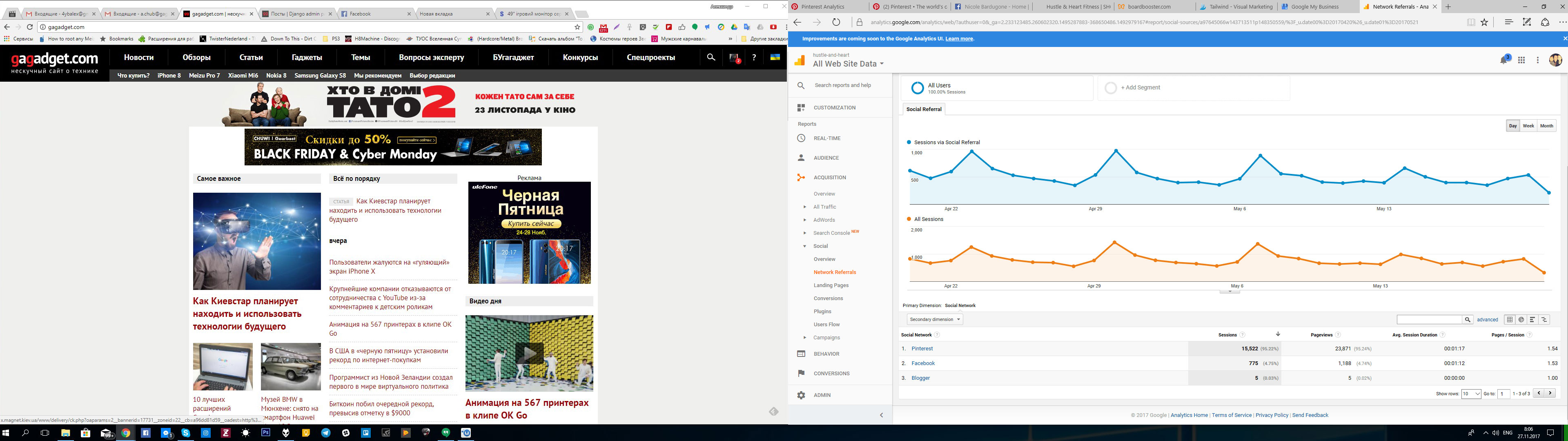Expand the Campaigns section in sidebar
The image size is (1568, 441).
coord(805,337)
